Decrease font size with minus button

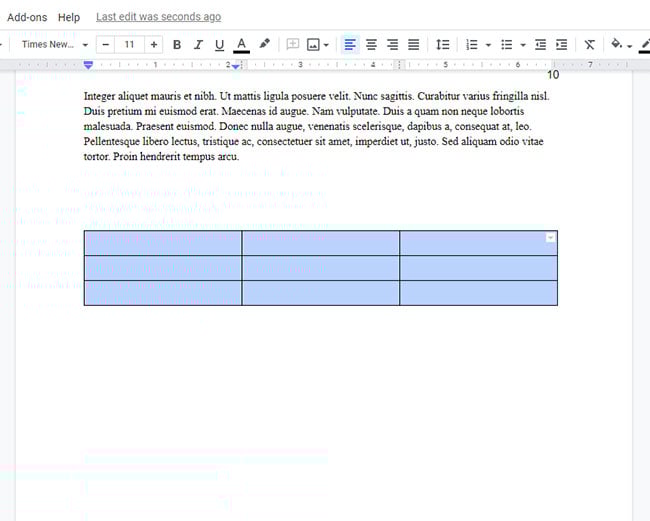[106, 44]
